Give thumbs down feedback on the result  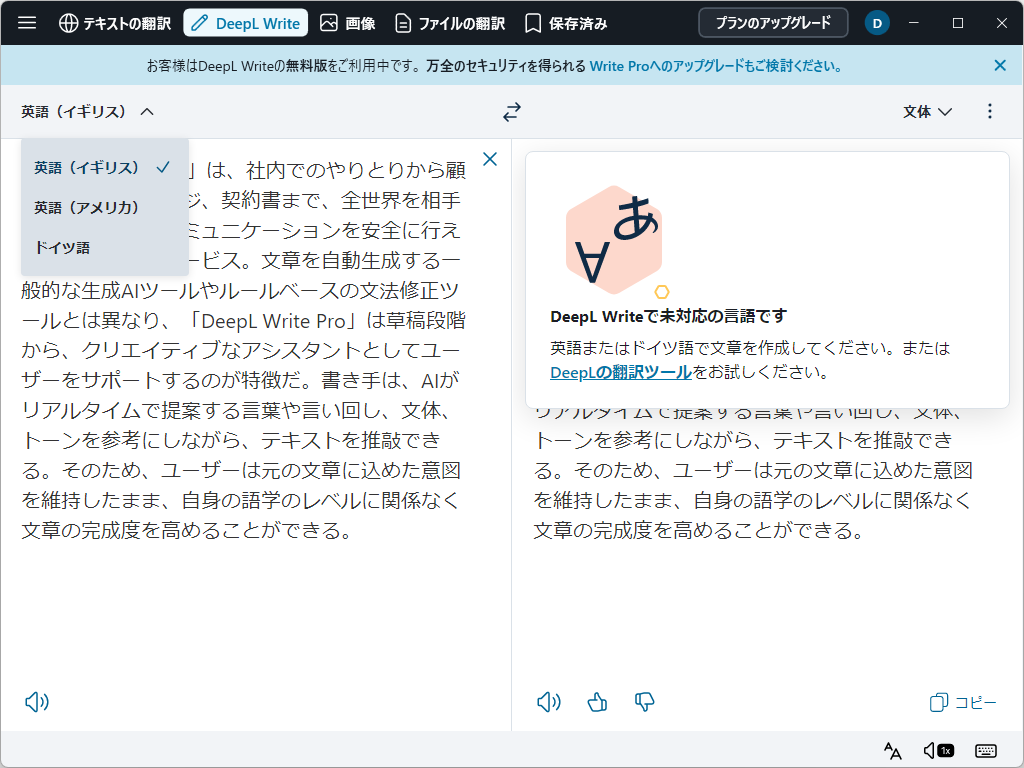click(x=644, y=702)
